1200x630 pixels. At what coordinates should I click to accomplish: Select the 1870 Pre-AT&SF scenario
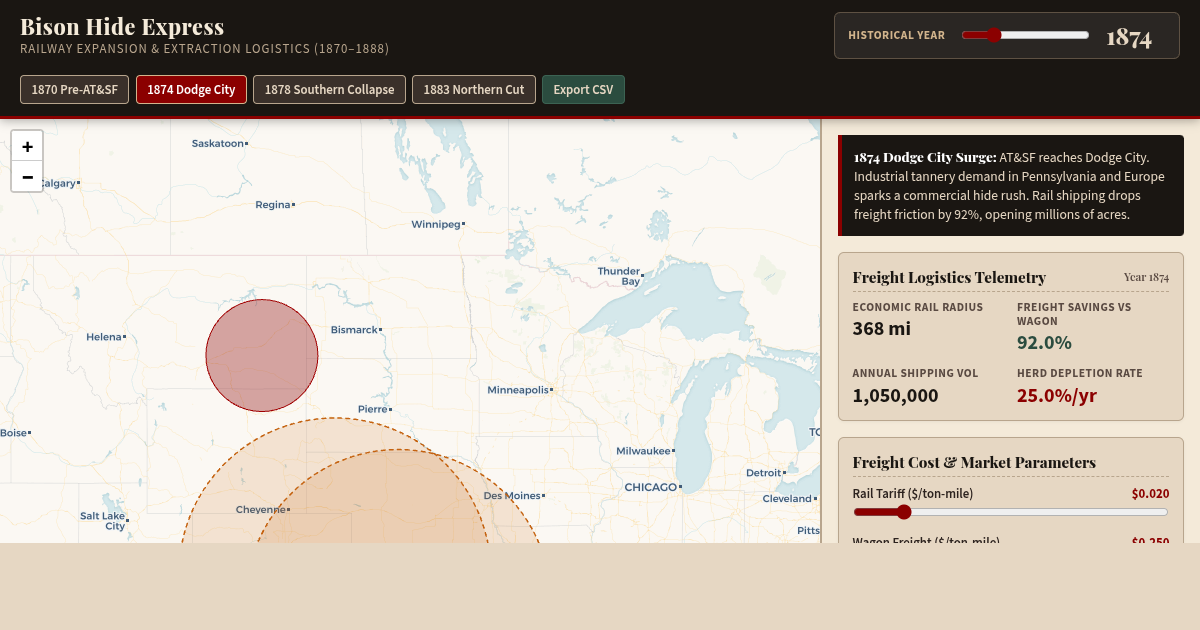click(74, 89)
